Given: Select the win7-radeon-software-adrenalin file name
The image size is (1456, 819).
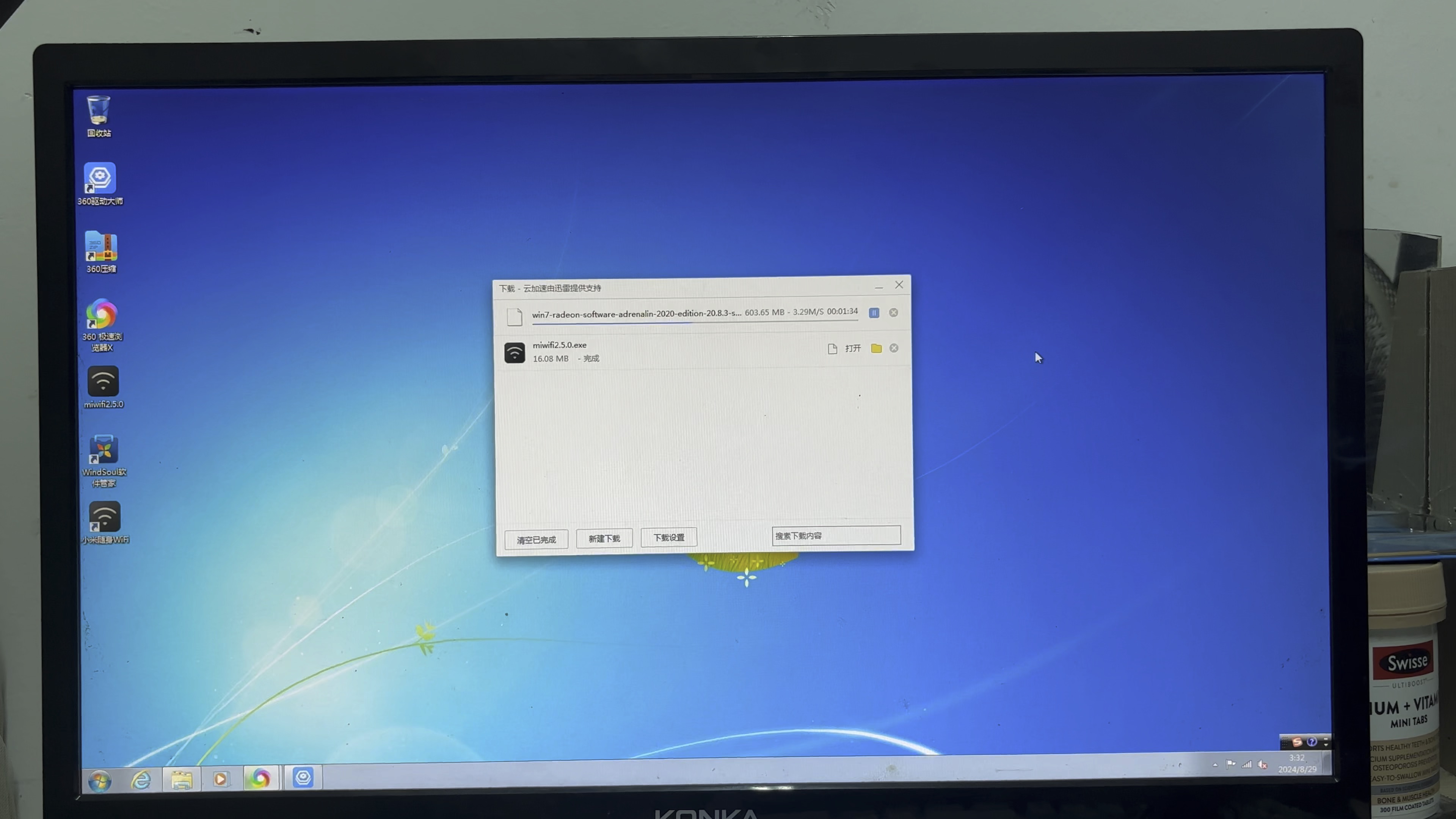Looking at the screenshot, I should (637, 314).
